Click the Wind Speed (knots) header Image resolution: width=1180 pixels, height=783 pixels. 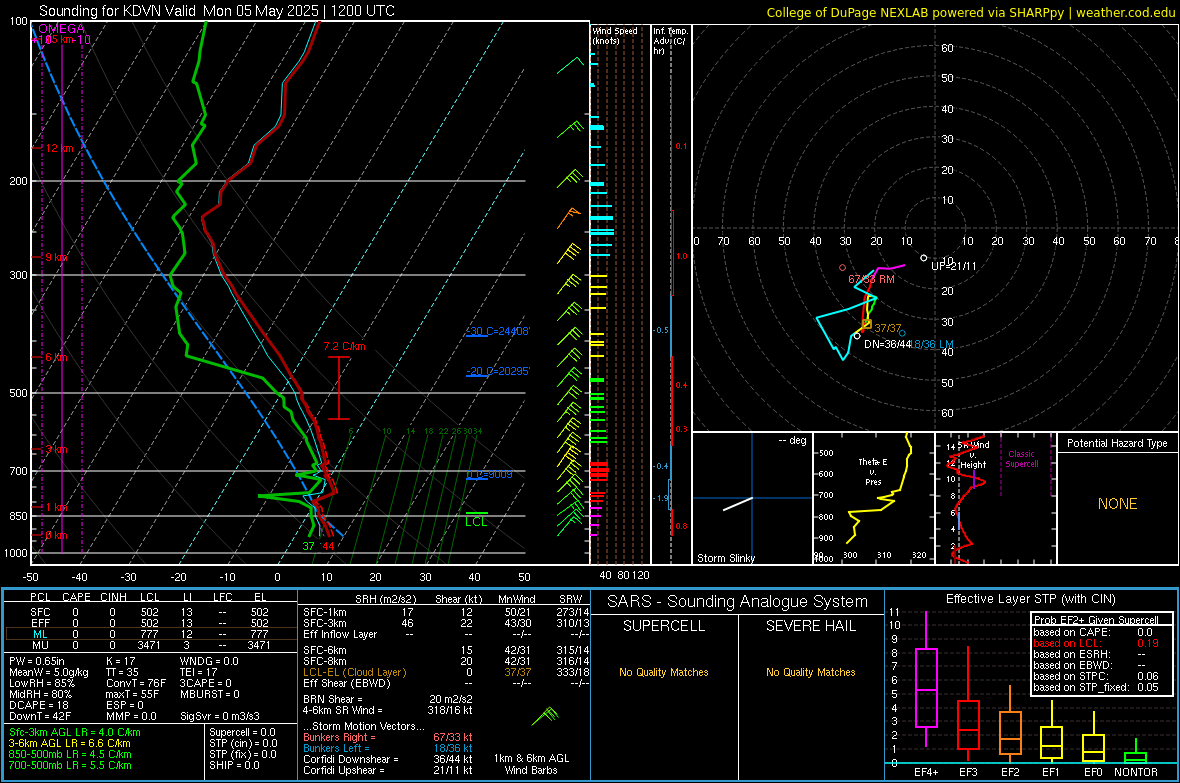614,35
